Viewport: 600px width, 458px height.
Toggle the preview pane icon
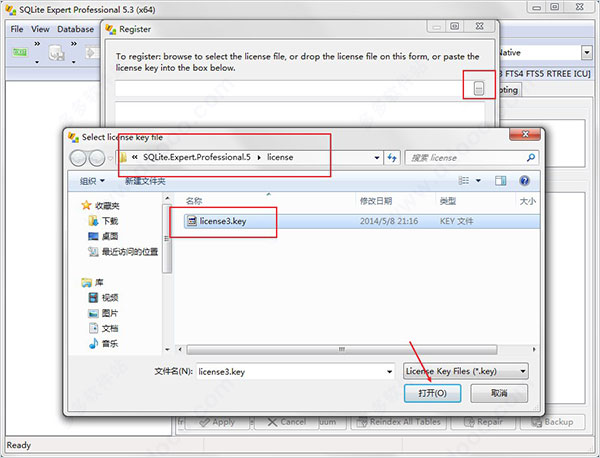(x=501, y=181)
